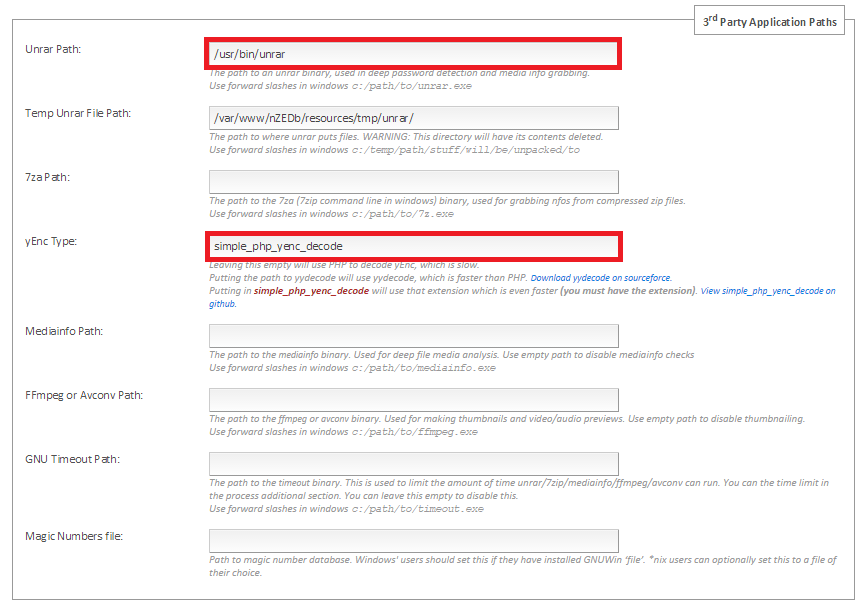This screenshot has width=863, height=606.
Task: Click the '7za Path:' label text
Action: tap(47, 177)
